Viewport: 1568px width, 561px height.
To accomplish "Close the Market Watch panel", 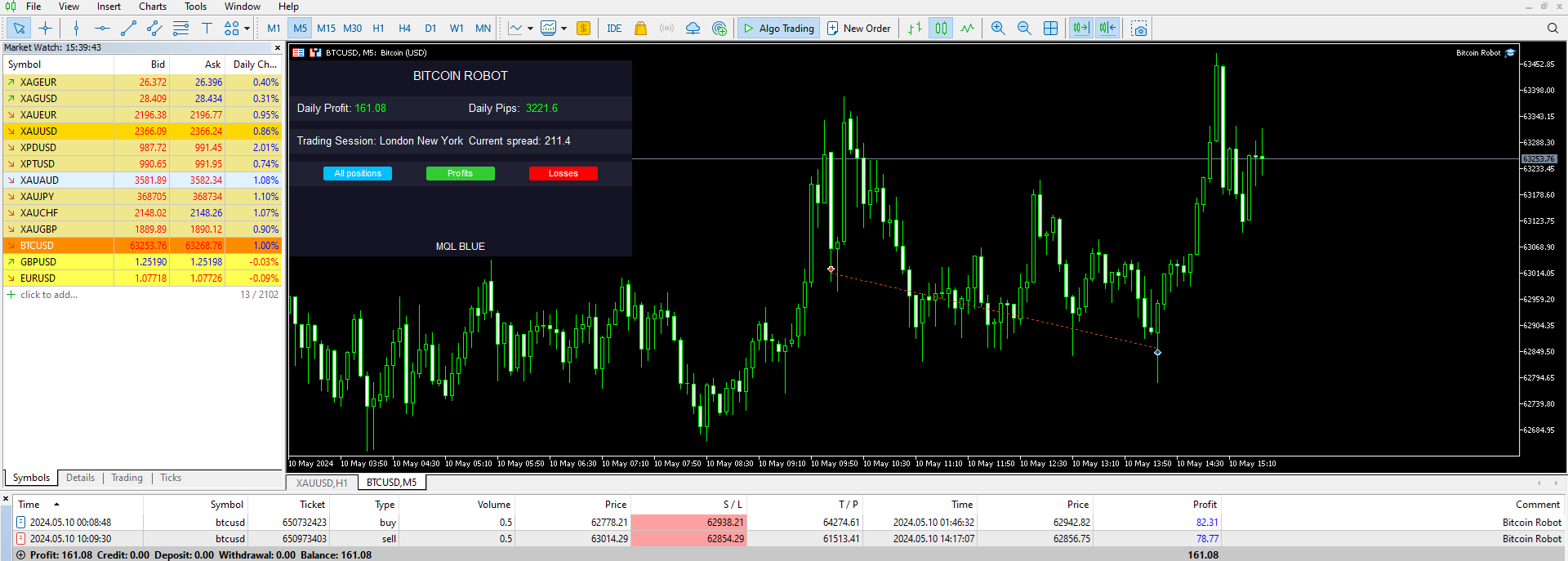I will 277,47.
